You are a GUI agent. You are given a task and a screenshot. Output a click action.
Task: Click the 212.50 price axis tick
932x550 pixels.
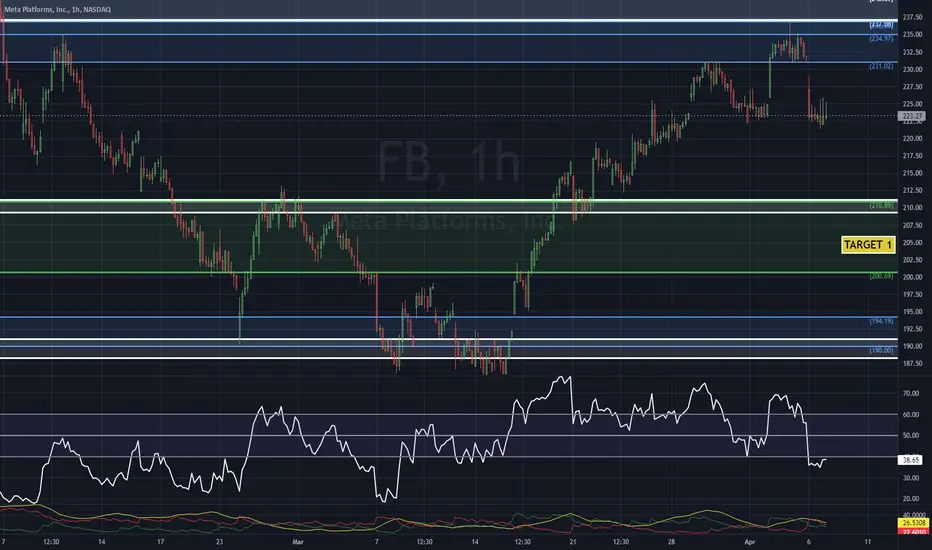click(912, 190)
